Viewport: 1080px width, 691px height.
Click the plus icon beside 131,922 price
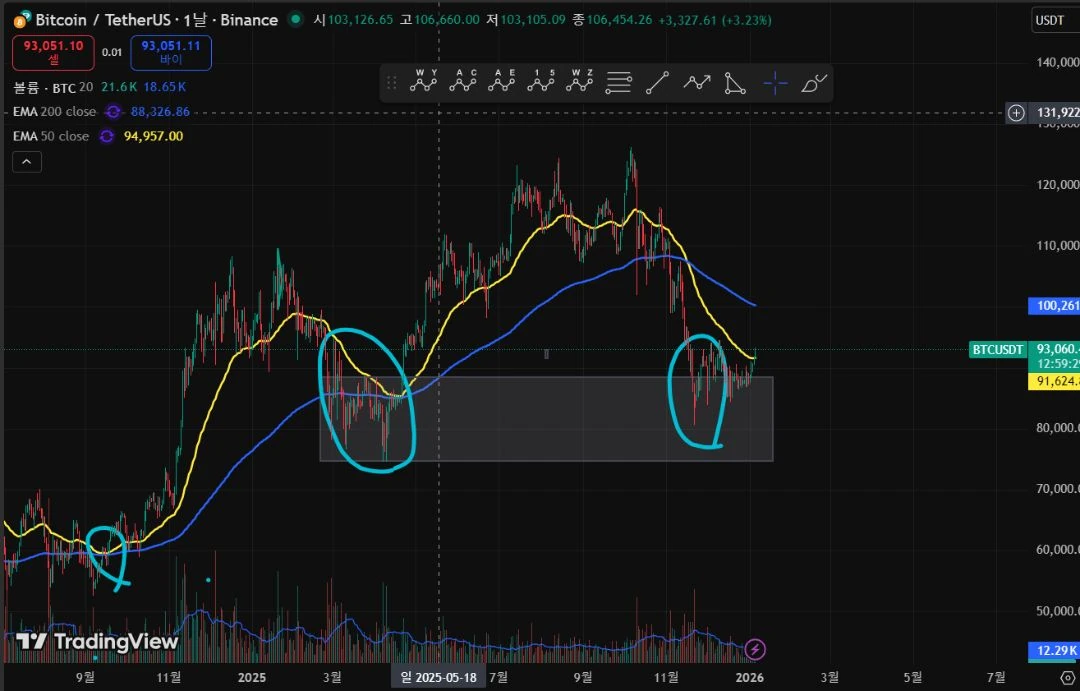tap(1016, 113)
